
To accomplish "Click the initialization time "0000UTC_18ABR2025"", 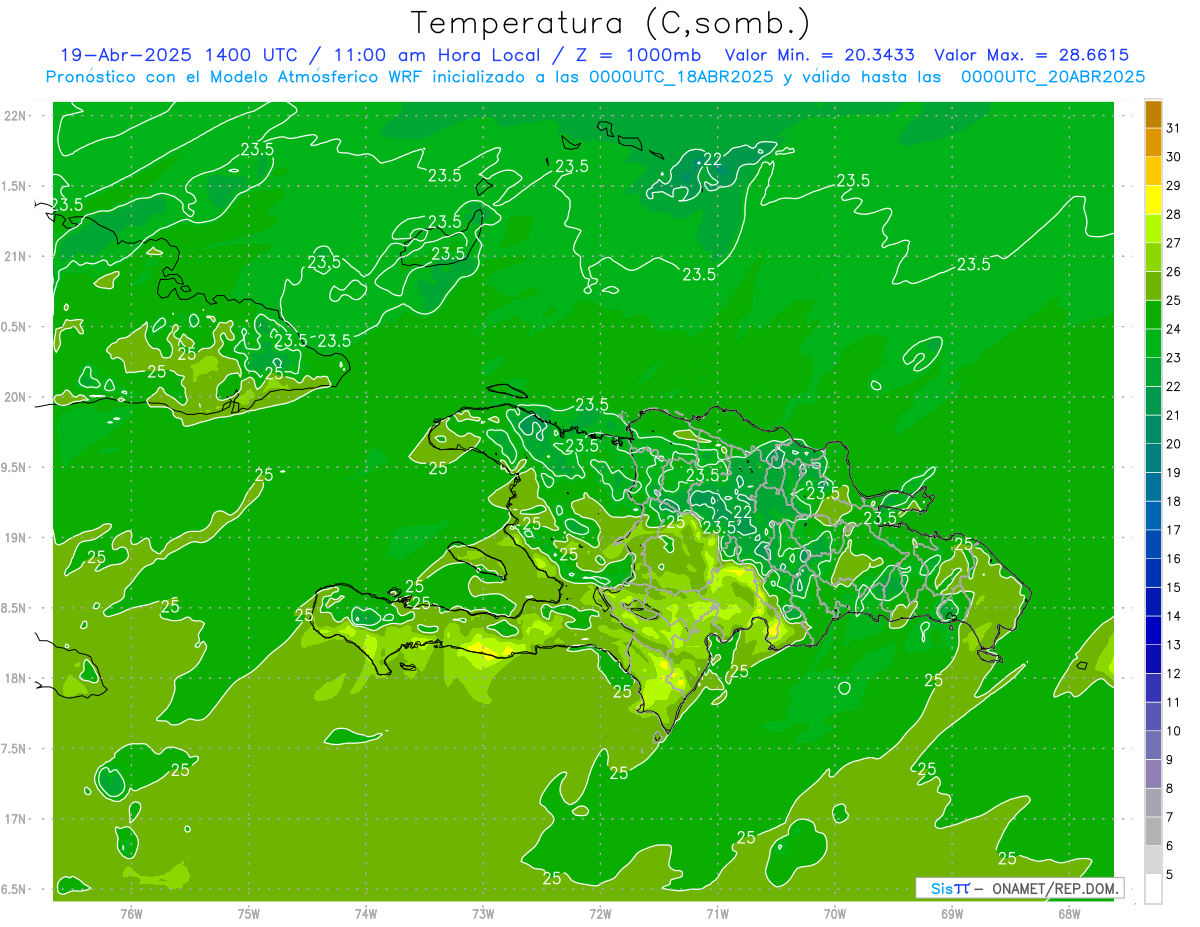I will point(681,76).
